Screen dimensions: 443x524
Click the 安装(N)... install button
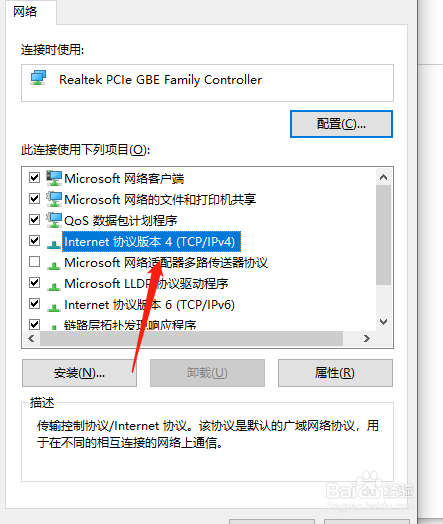[x=80, y=373]
